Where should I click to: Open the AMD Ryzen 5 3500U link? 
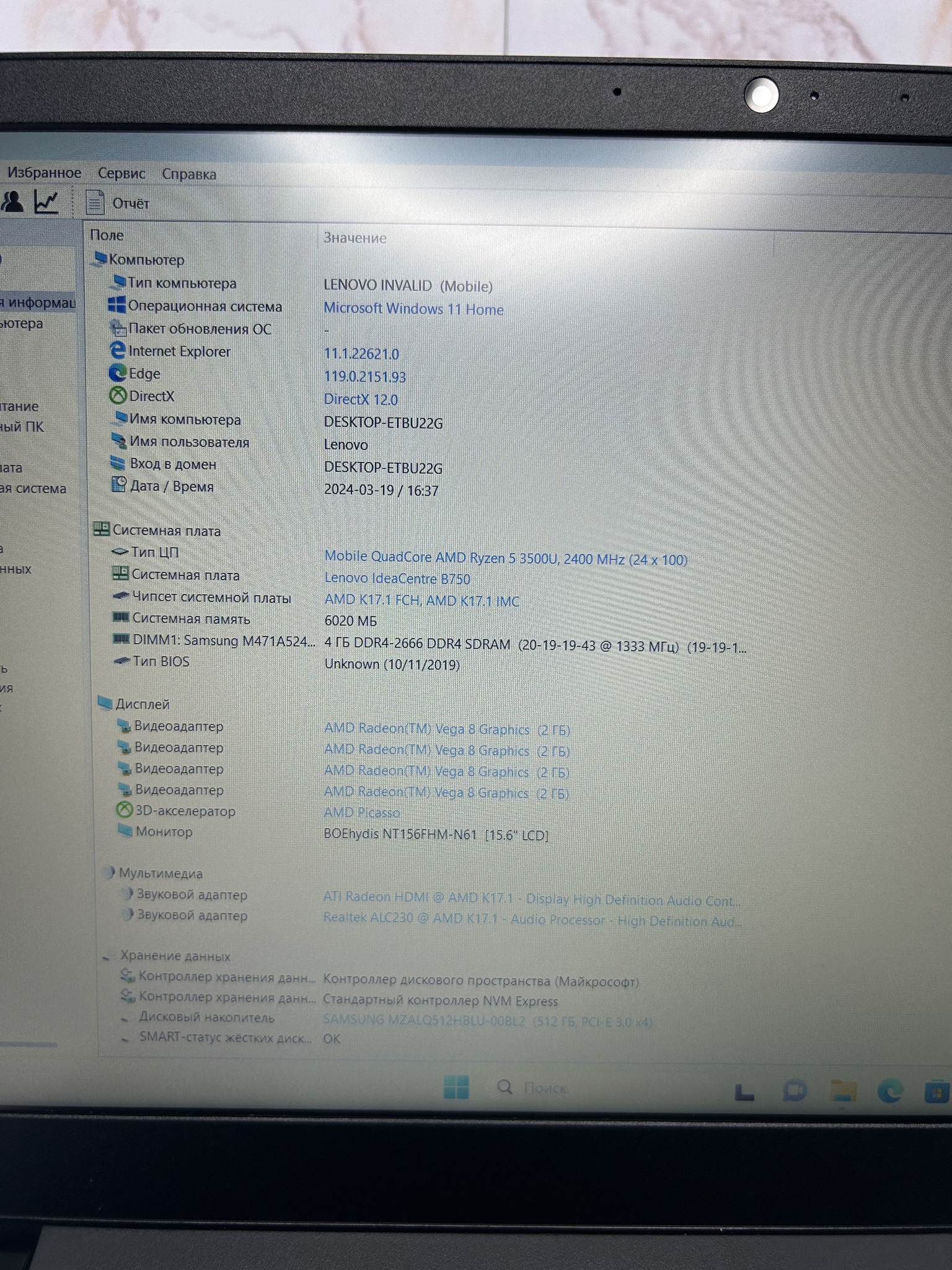(x=506, y=558)
